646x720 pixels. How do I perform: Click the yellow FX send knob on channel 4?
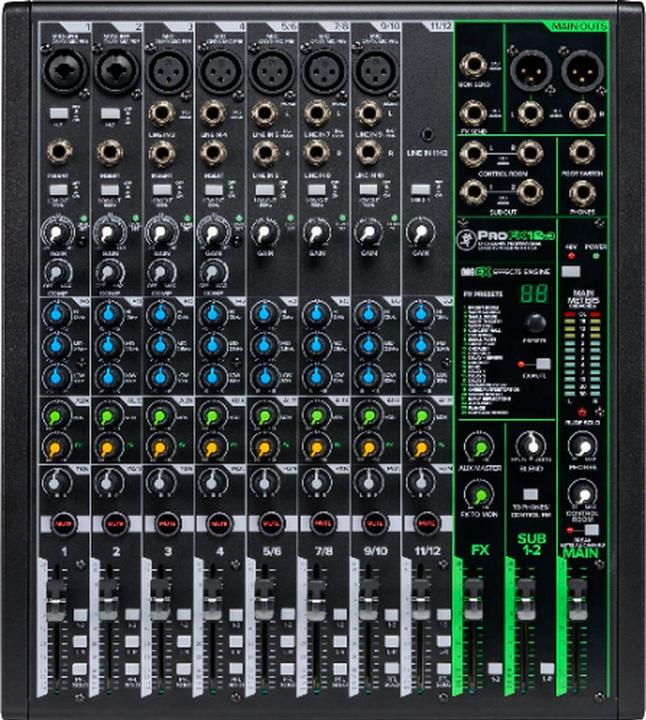[212, 447]
